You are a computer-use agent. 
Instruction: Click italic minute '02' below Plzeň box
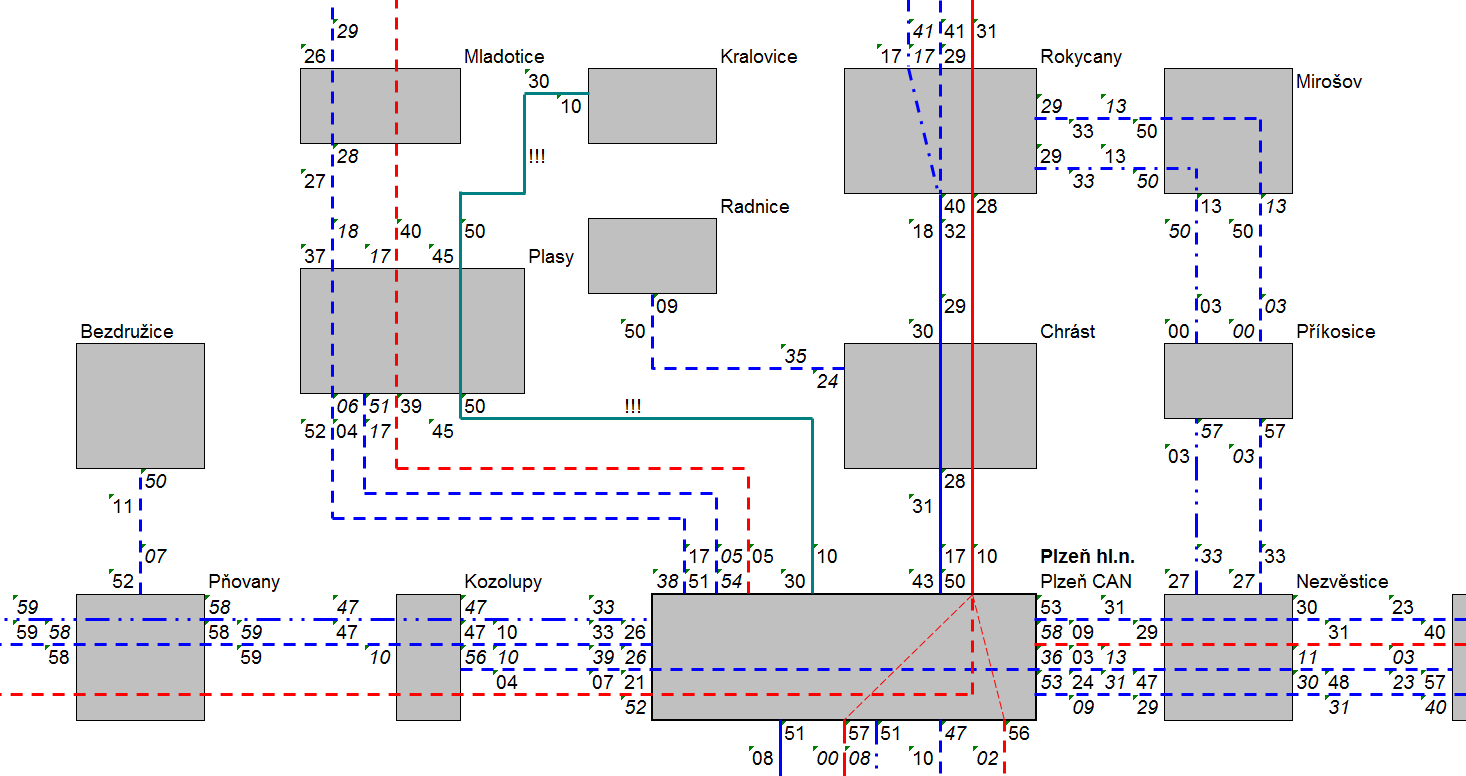tap(987, 758)
